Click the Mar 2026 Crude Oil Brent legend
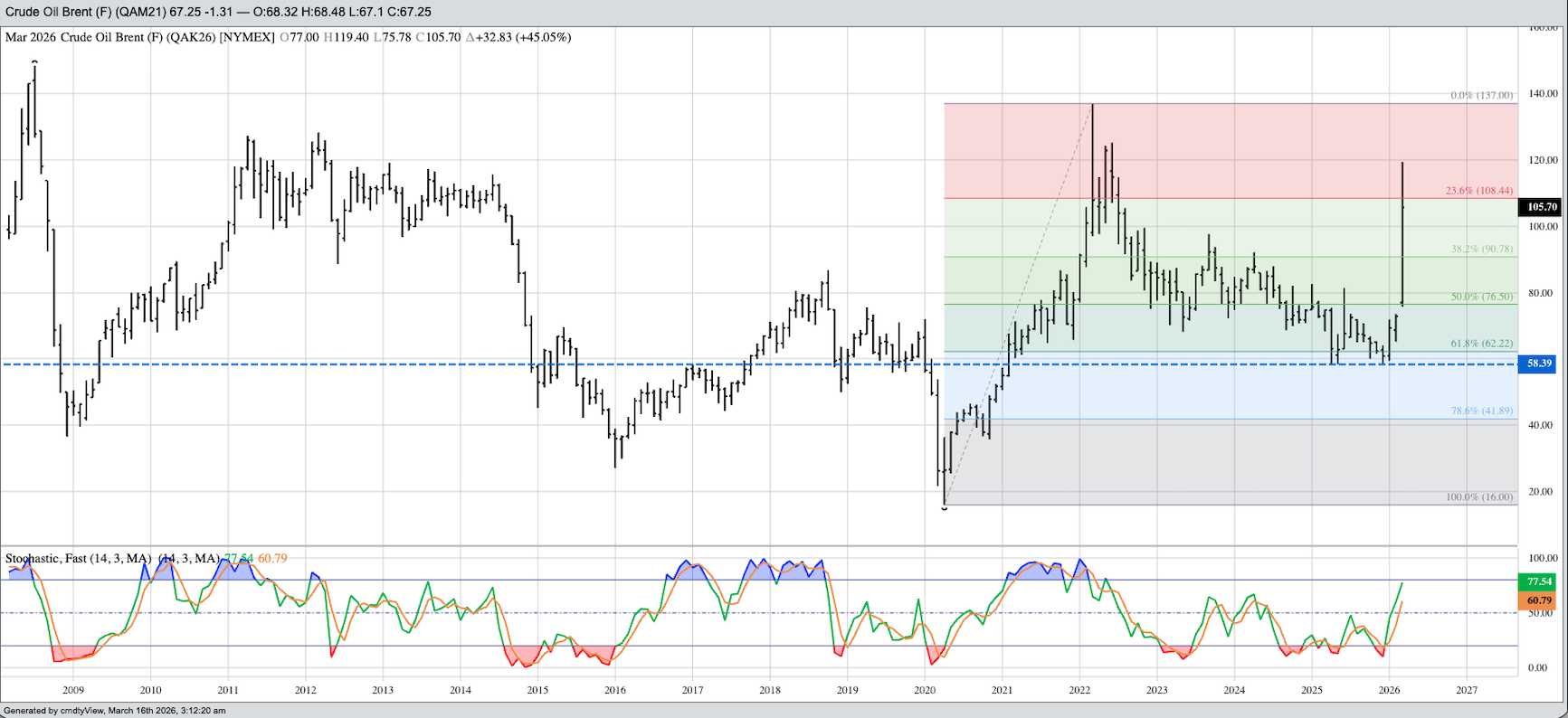1568x718 pixels. 139,37
